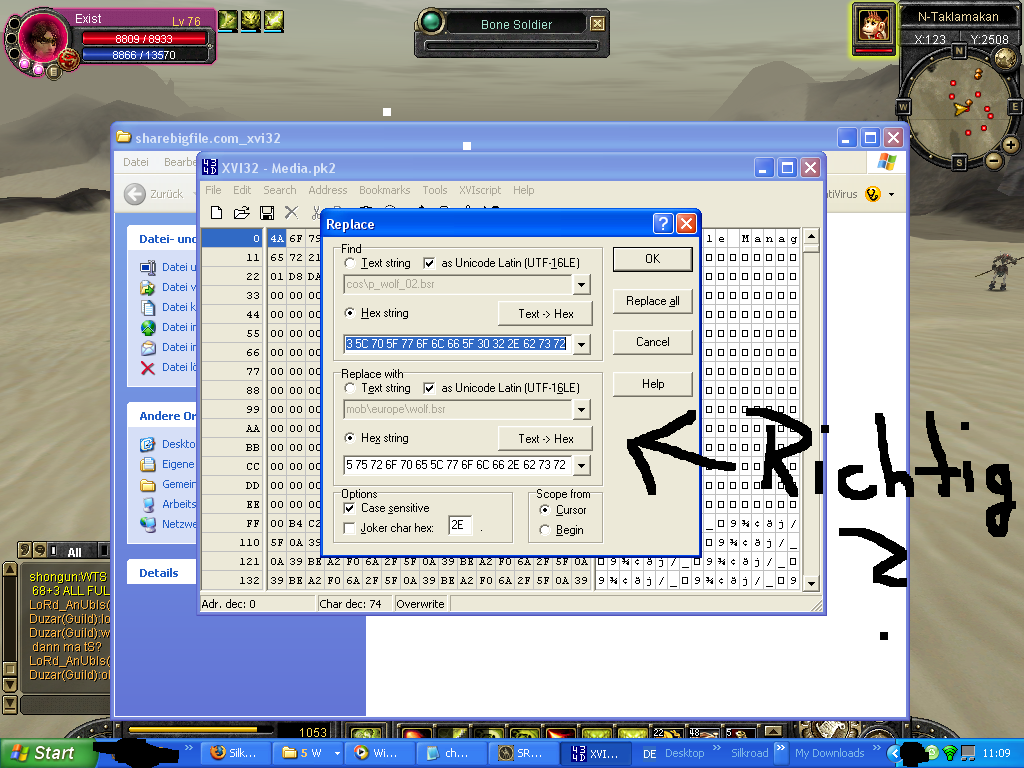Open the Address menu in XVI32
Screen dimensions: 1024x768
(328, 190)
